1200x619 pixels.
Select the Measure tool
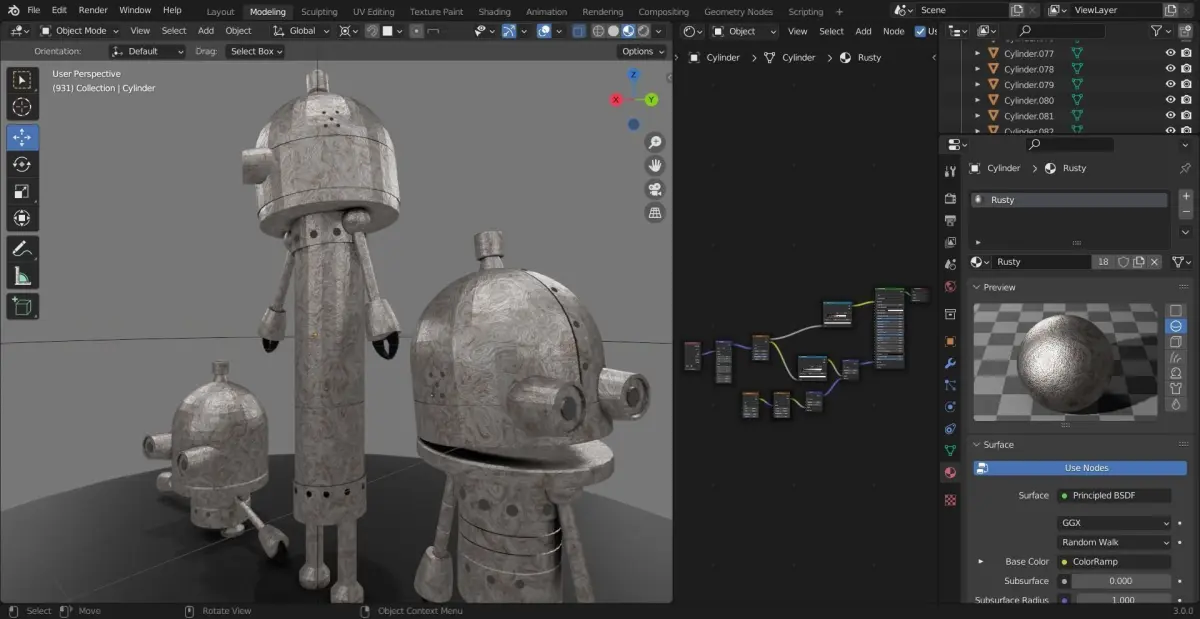(x=22, y=277)
